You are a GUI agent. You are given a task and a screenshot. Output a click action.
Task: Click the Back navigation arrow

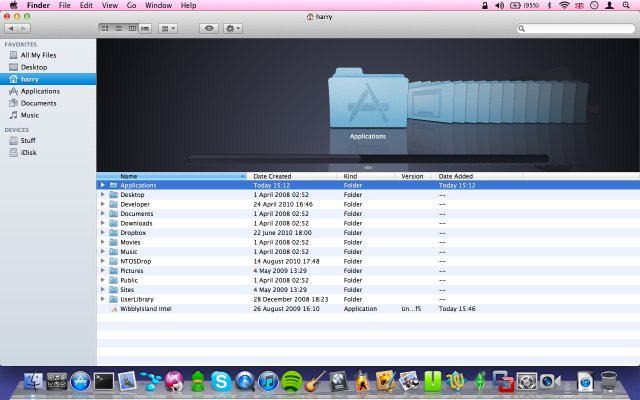pyautogui.click(x=13, y=29)
